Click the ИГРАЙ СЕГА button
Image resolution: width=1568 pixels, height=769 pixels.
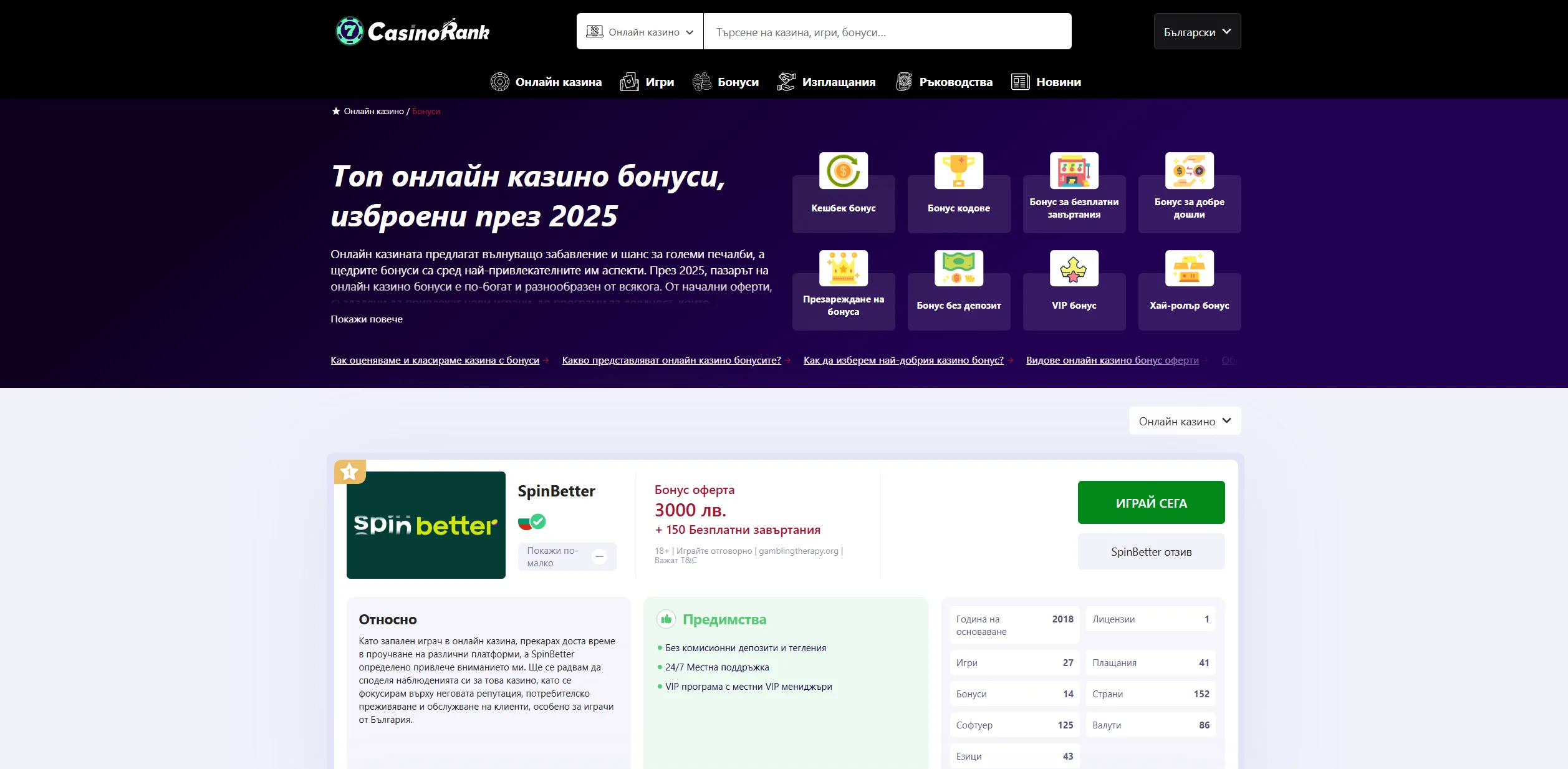[1151, 503]
